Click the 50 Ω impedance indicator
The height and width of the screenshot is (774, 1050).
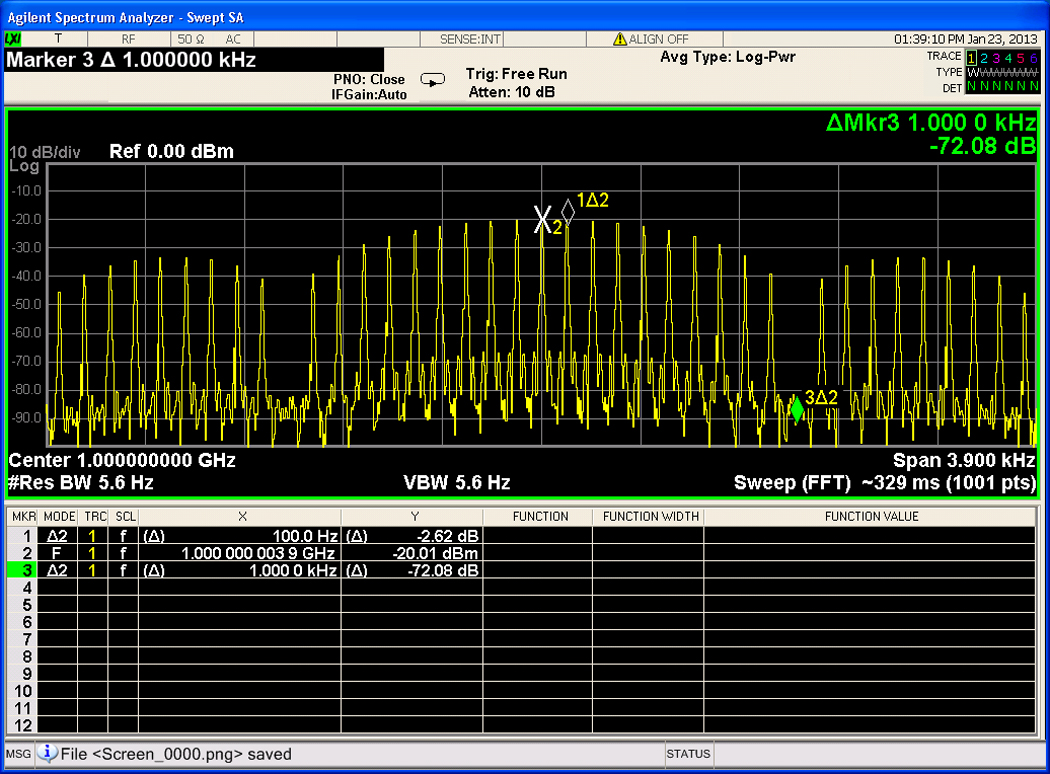click(189, 39)
